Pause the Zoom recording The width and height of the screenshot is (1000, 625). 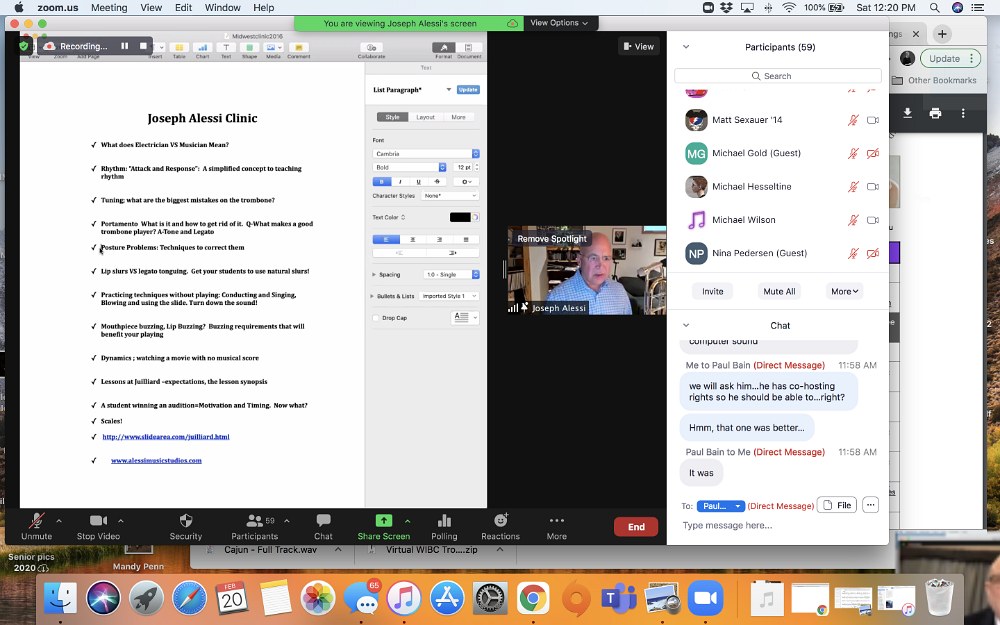click(x=124, y=46)
